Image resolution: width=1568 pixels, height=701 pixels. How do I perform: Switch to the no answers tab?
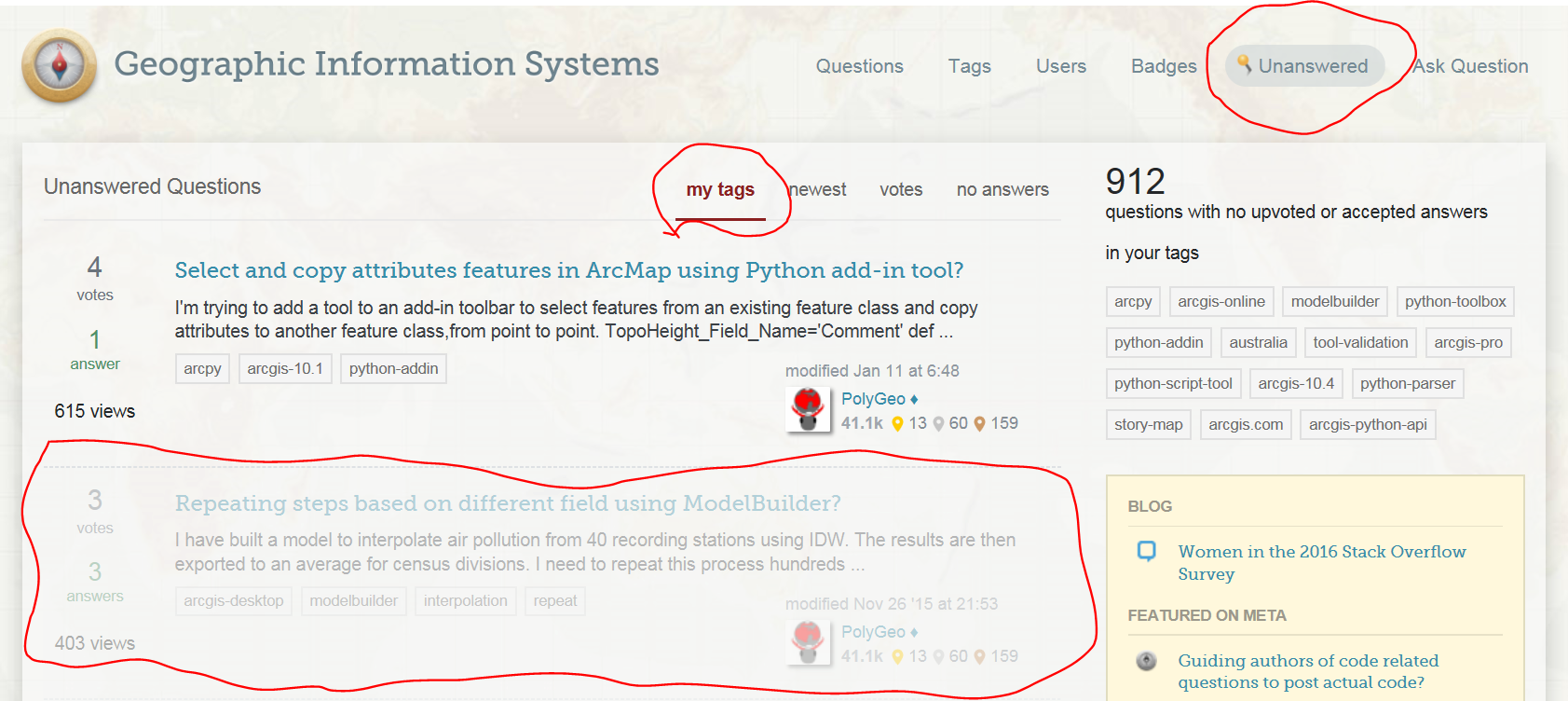(1002, 190)
